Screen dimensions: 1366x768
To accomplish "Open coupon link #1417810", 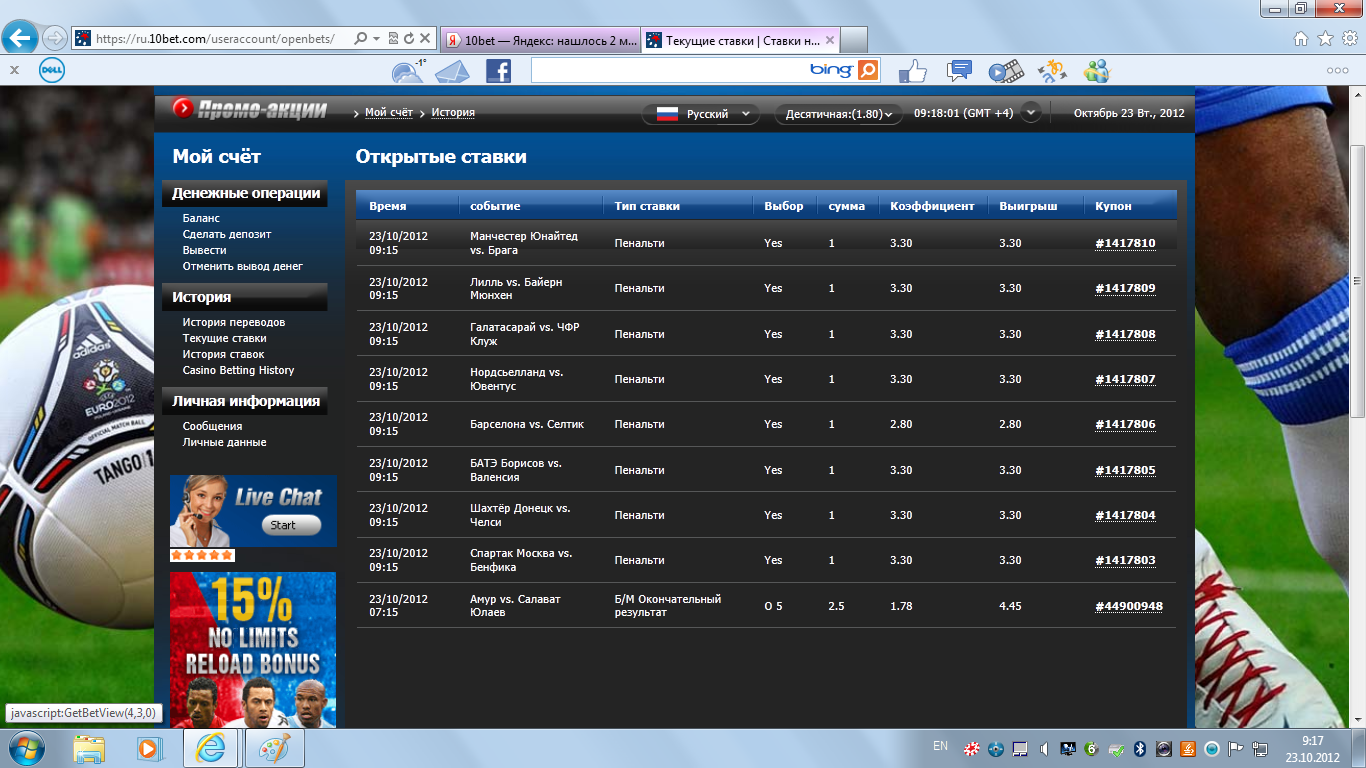I will pos(1125,243).
